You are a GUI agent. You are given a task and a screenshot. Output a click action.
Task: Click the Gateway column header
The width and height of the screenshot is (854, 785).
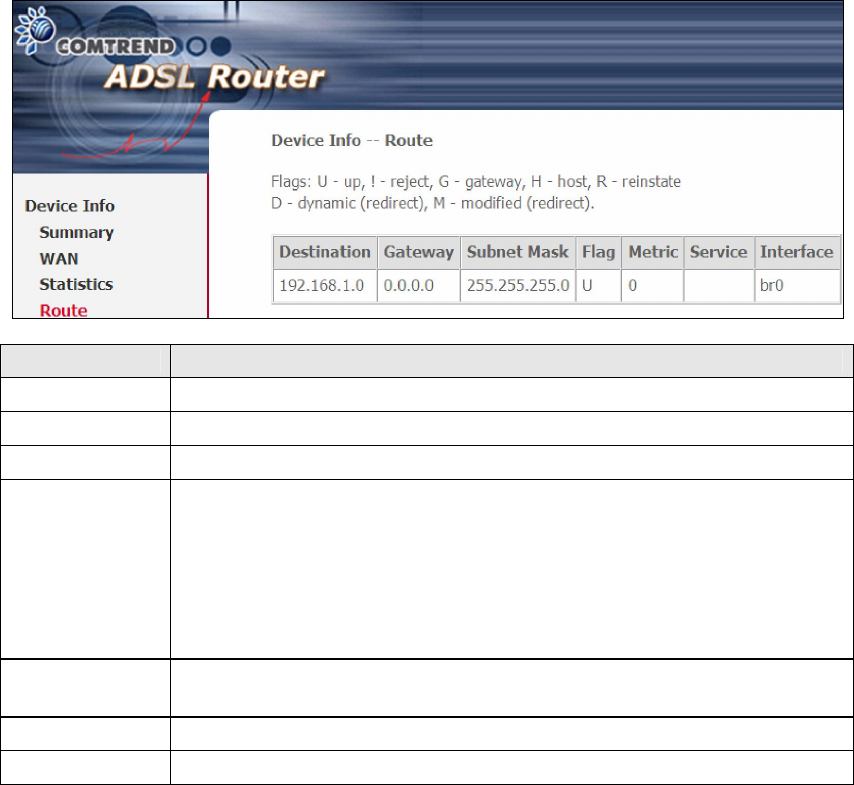click(418, 252)
